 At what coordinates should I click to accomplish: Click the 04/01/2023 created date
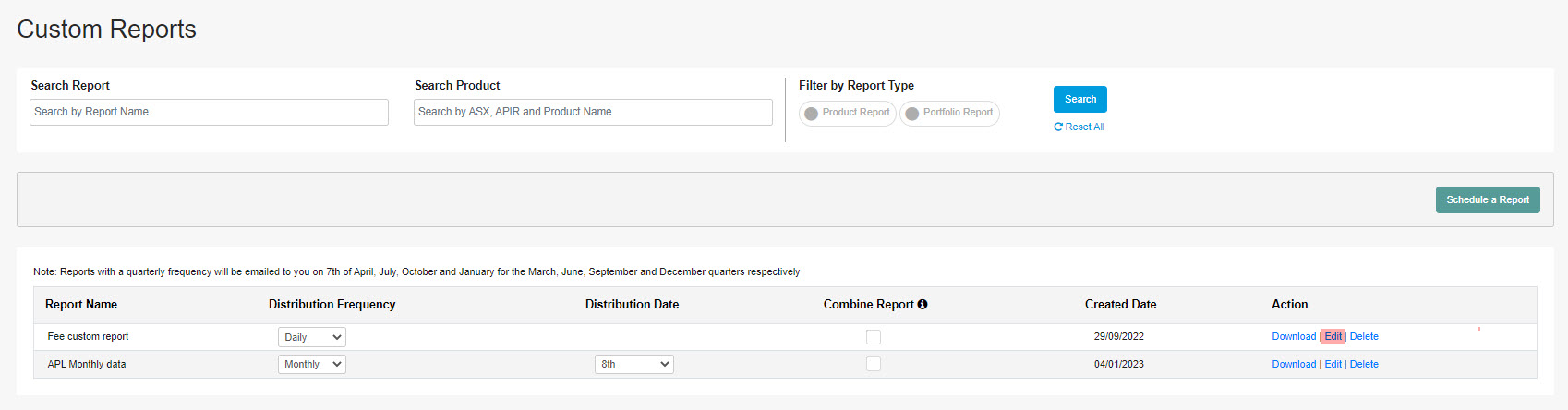(x=1119, y=364)
